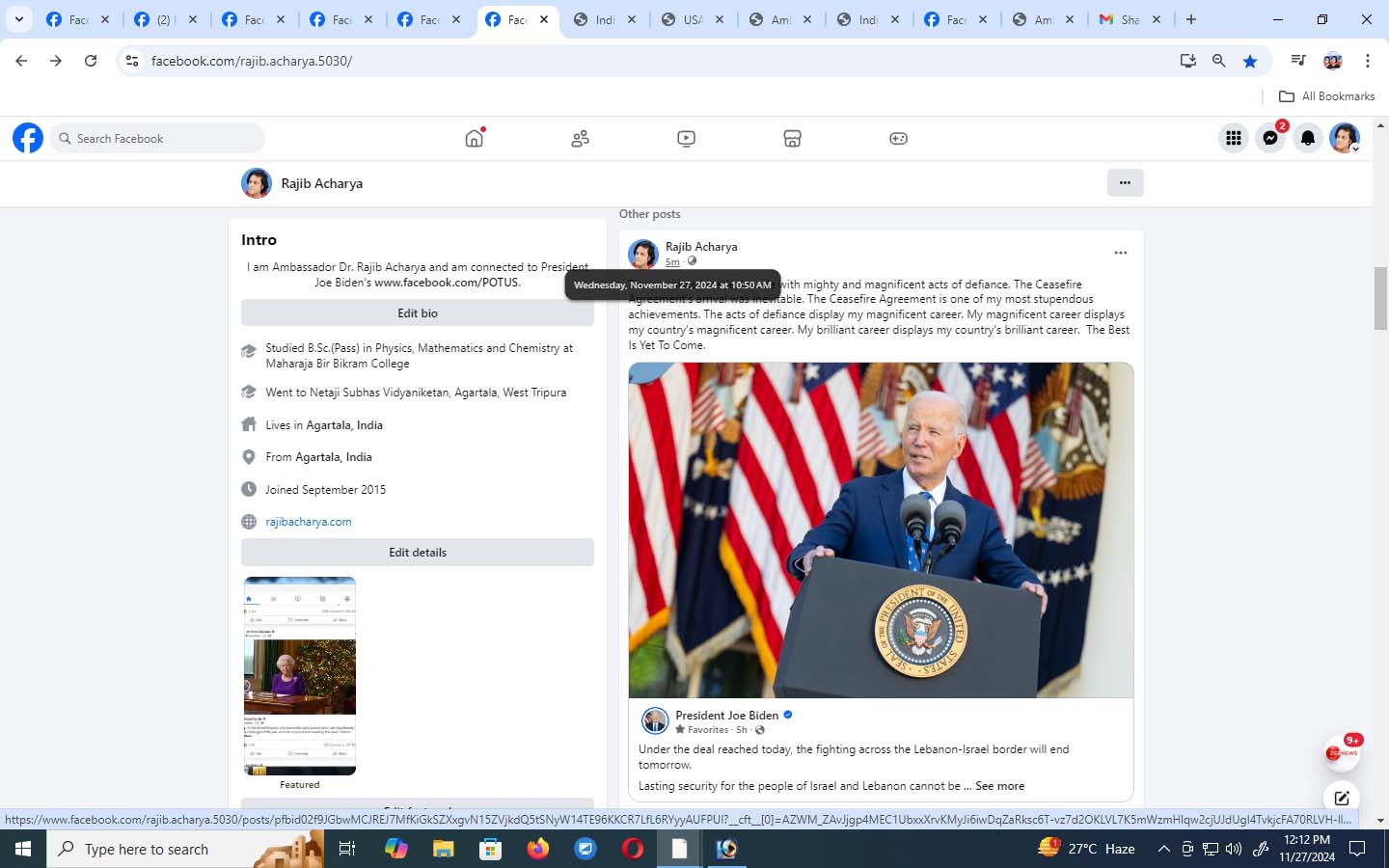This screenshot has height=868, width=1389.
Task: Open the volume control in system tray
Action: click(1234, 849)
